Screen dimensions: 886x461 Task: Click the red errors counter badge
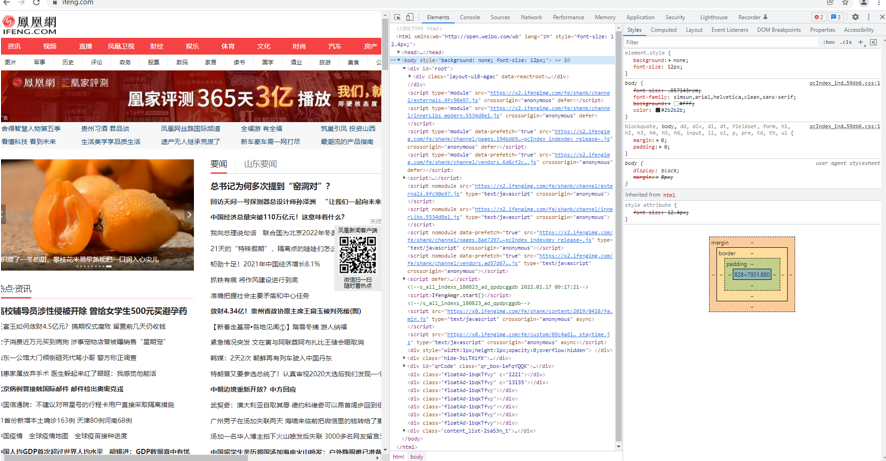click(x=818, y=18)
